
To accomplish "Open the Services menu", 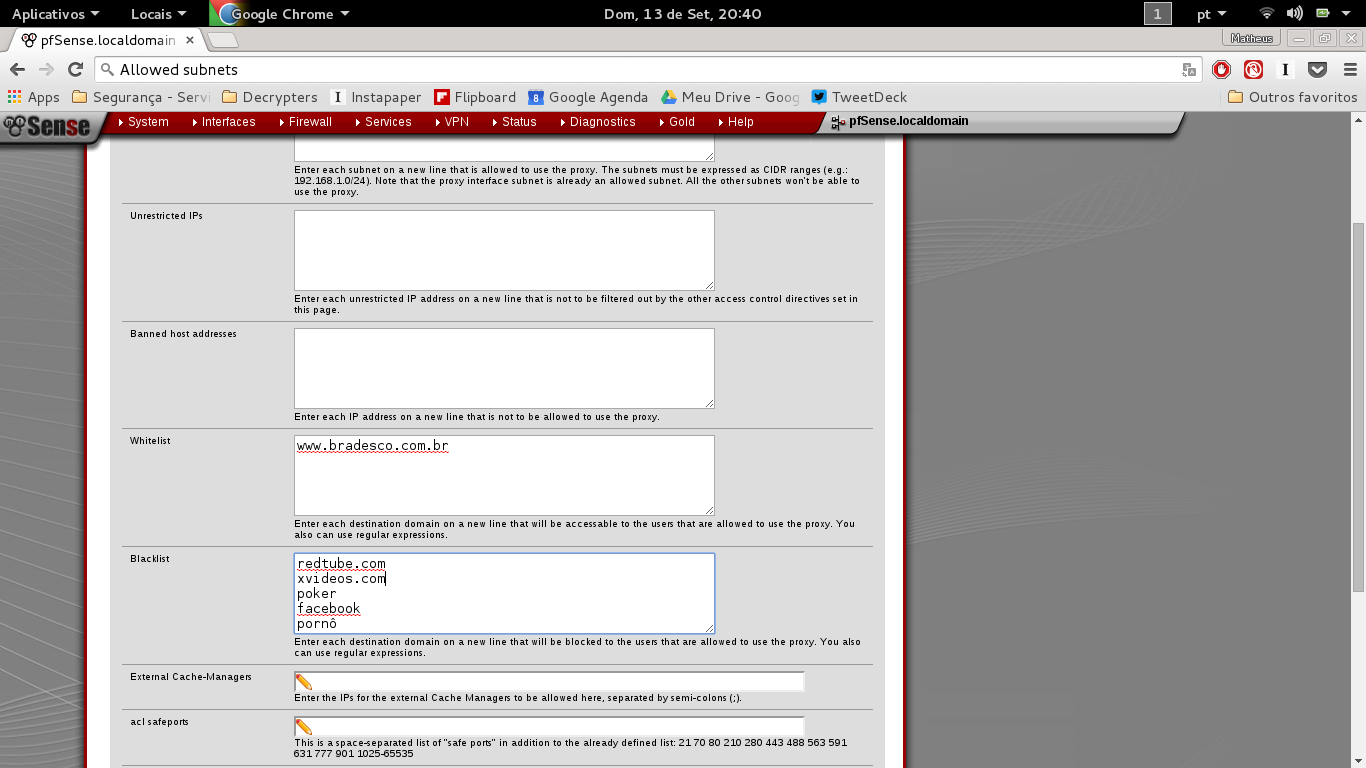I will tap(383, 122).
